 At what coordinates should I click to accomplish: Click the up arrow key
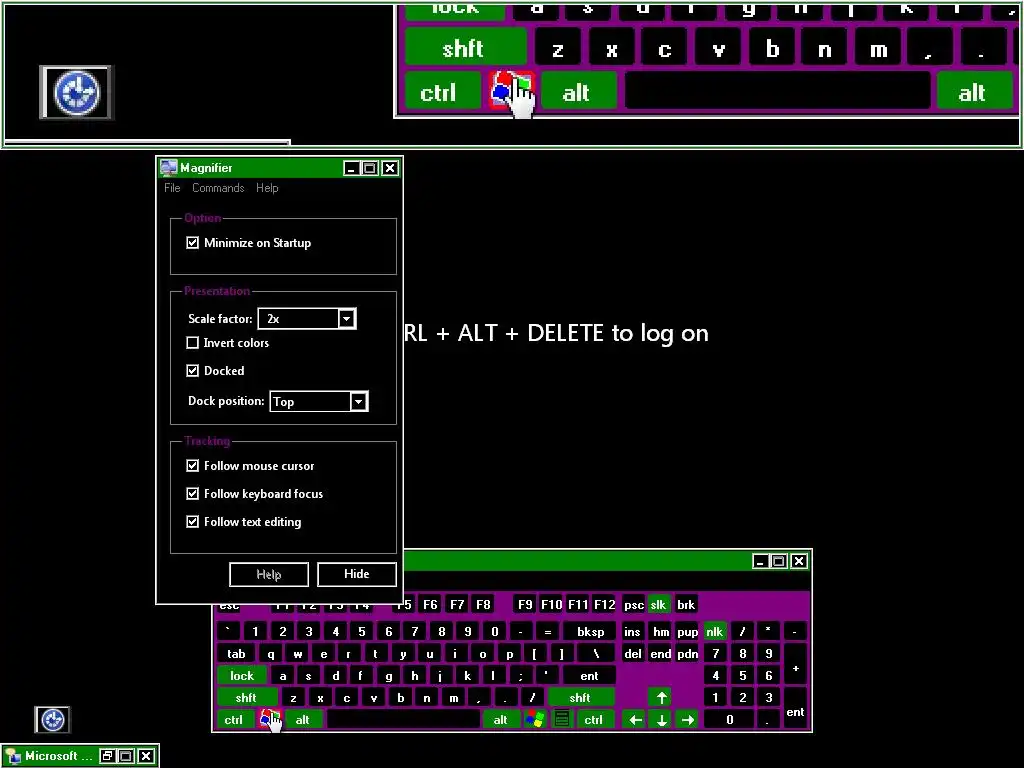[x=662, y=697]
